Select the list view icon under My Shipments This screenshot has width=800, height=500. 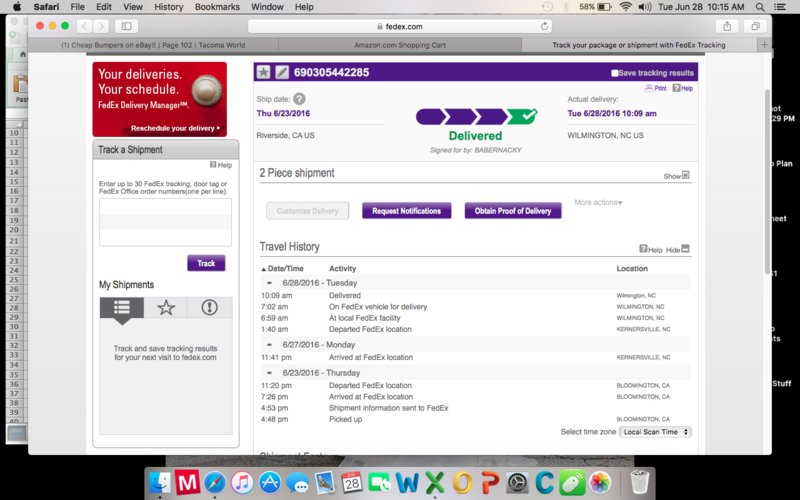tap(121, 308)
